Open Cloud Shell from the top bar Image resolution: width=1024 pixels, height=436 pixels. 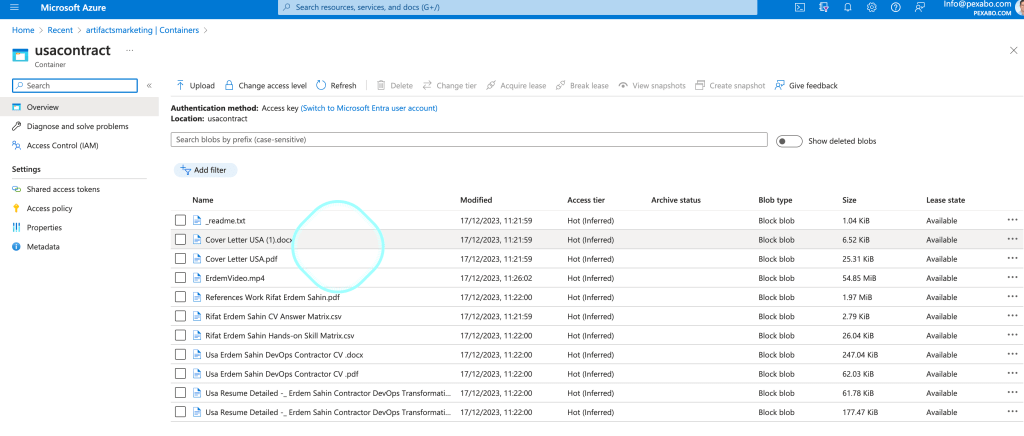pos(799,8)
